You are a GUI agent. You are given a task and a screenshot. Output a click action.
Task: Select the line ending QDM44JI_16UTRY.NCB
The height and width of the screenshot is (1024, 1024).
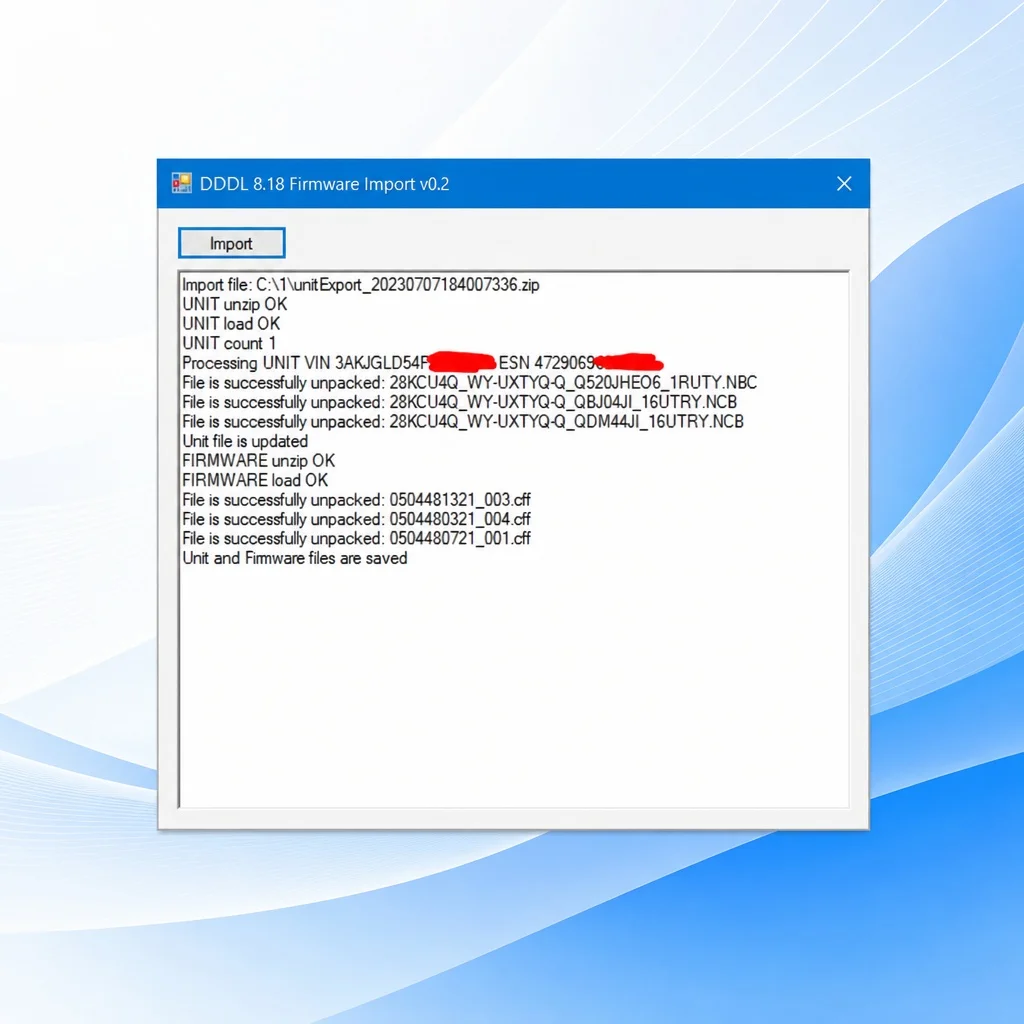pyautogui.click(x=462, y=421)
